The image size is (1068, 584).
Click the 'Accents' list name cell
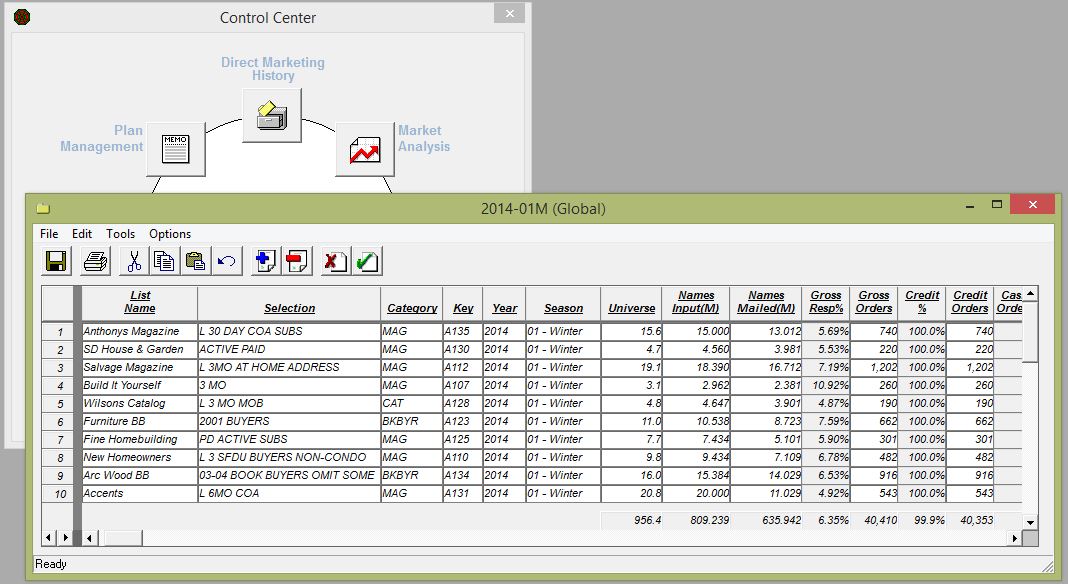(140, 494)
